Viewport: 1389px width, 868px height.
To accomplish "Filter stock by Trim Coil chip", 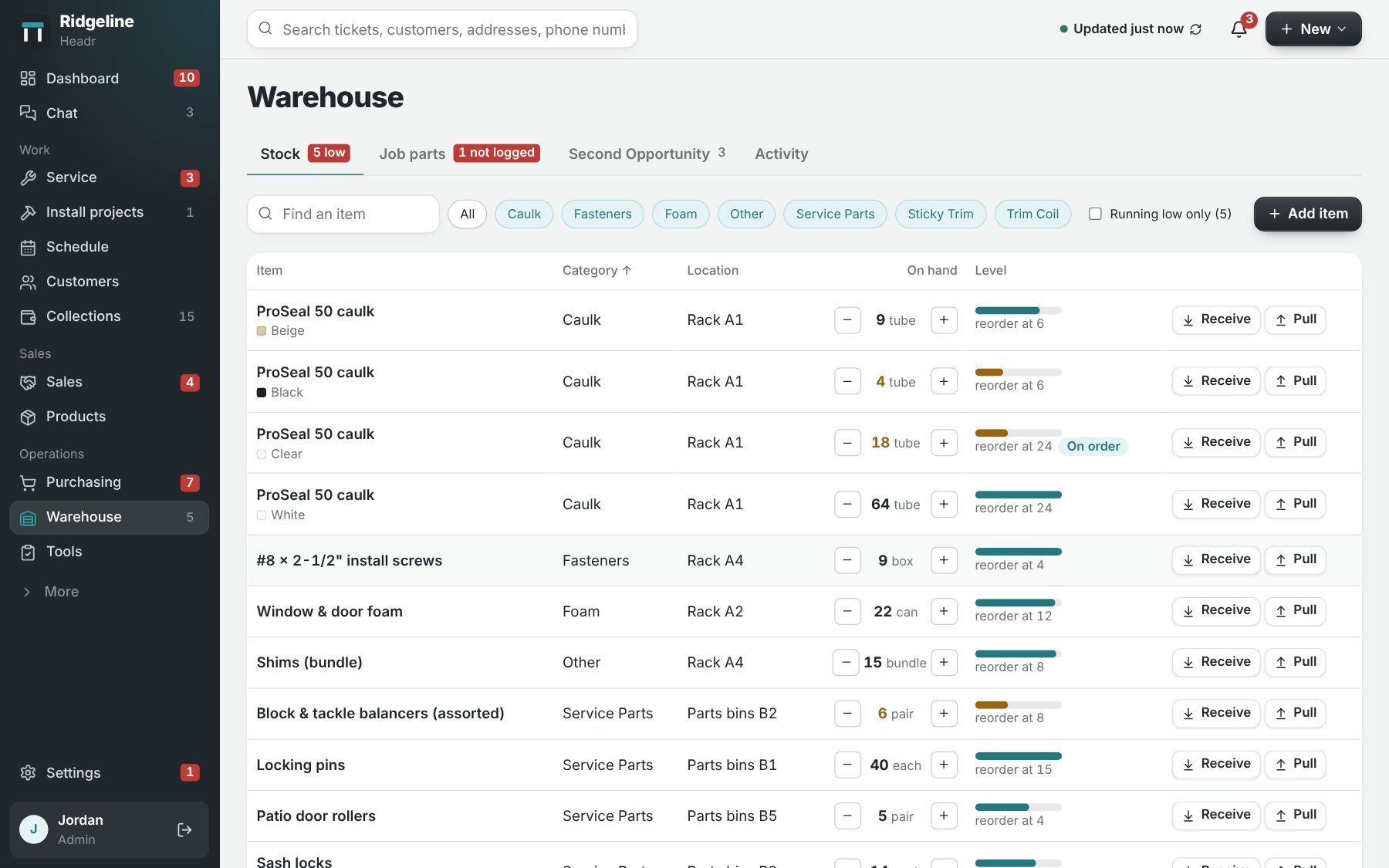I will click(1032, 214).
